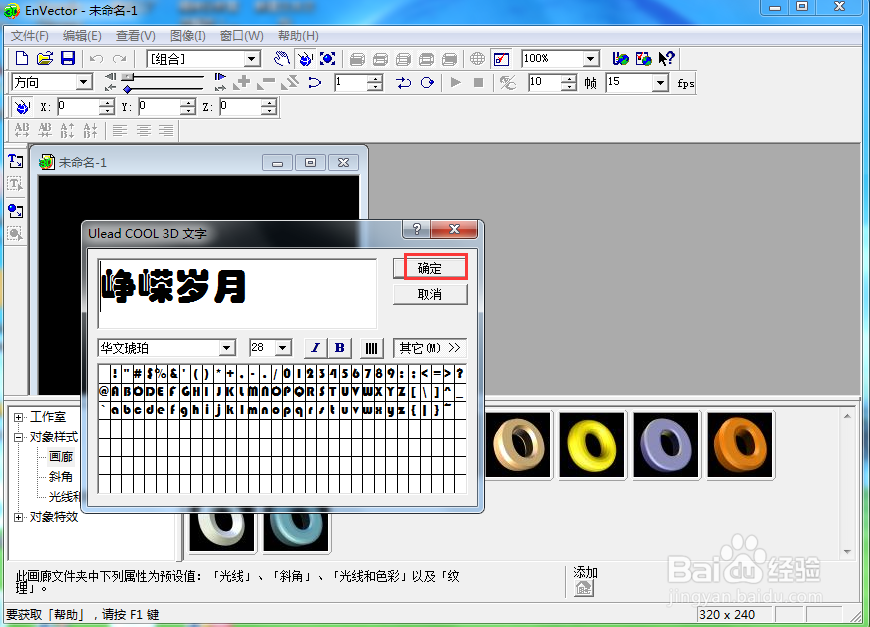The width and height of the screenshot is (870, 627).
Task: Click the help question mark in dialog title
Action: (417, 229)
